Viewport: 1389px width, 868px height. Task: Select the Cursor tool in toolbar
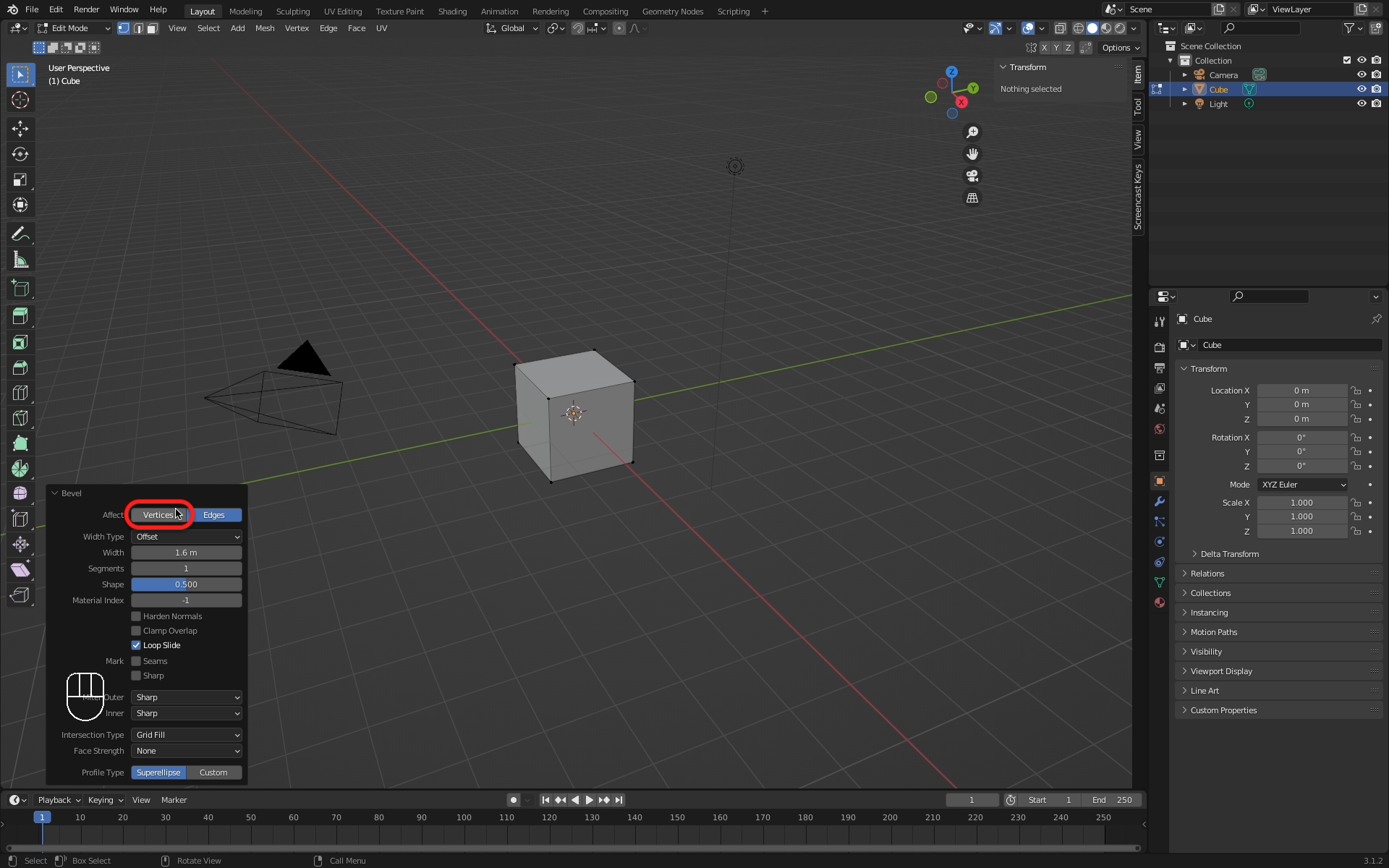point(20,100)
